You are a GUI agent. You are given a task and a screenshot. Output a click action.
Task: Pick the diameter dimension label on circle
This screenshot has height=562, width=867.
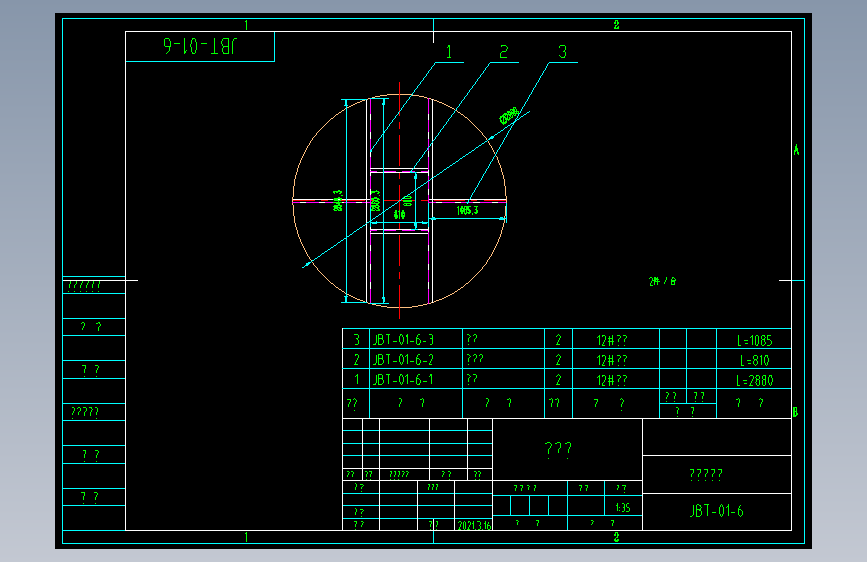coord(509,116)
